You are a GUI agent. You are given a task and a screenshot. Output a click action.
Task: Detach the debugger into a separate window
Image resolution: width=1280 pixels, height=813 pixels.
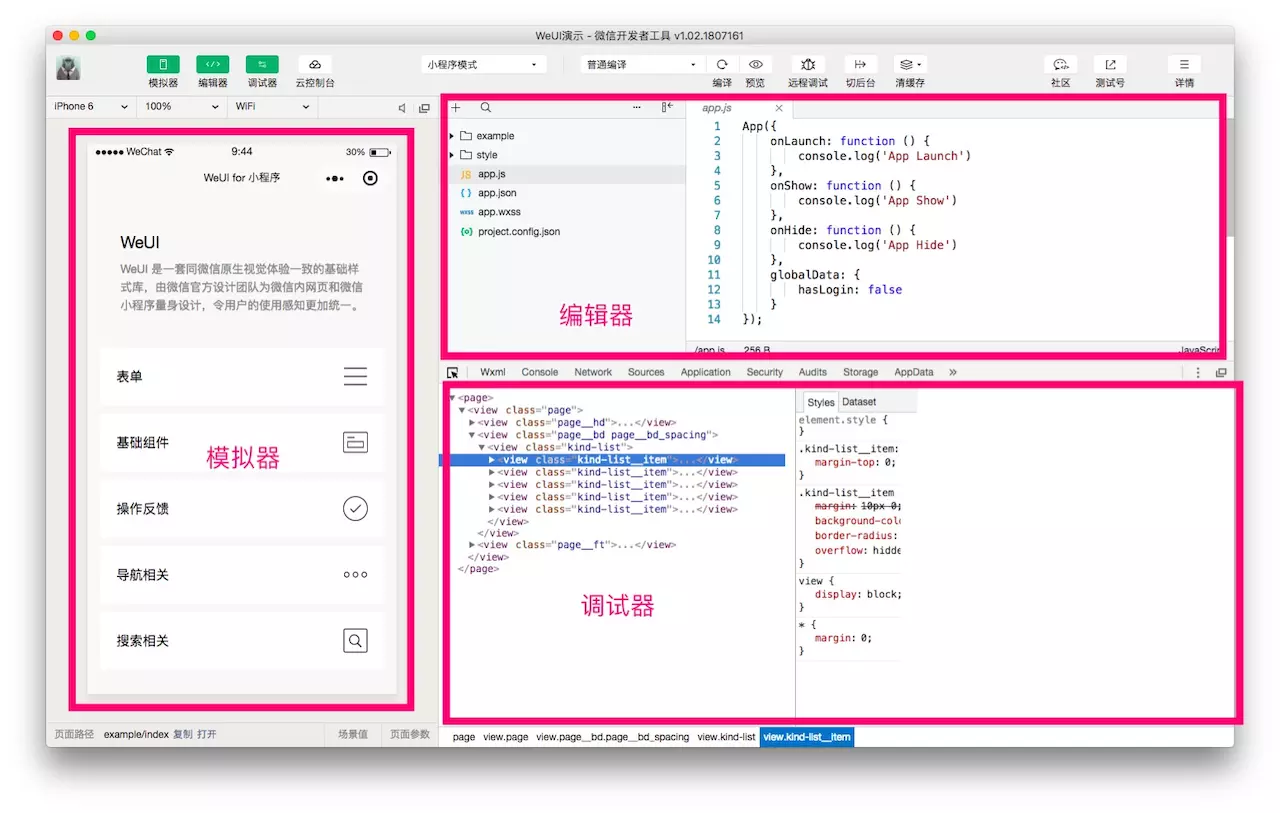pyautogui.click(x=1221, y=372)
